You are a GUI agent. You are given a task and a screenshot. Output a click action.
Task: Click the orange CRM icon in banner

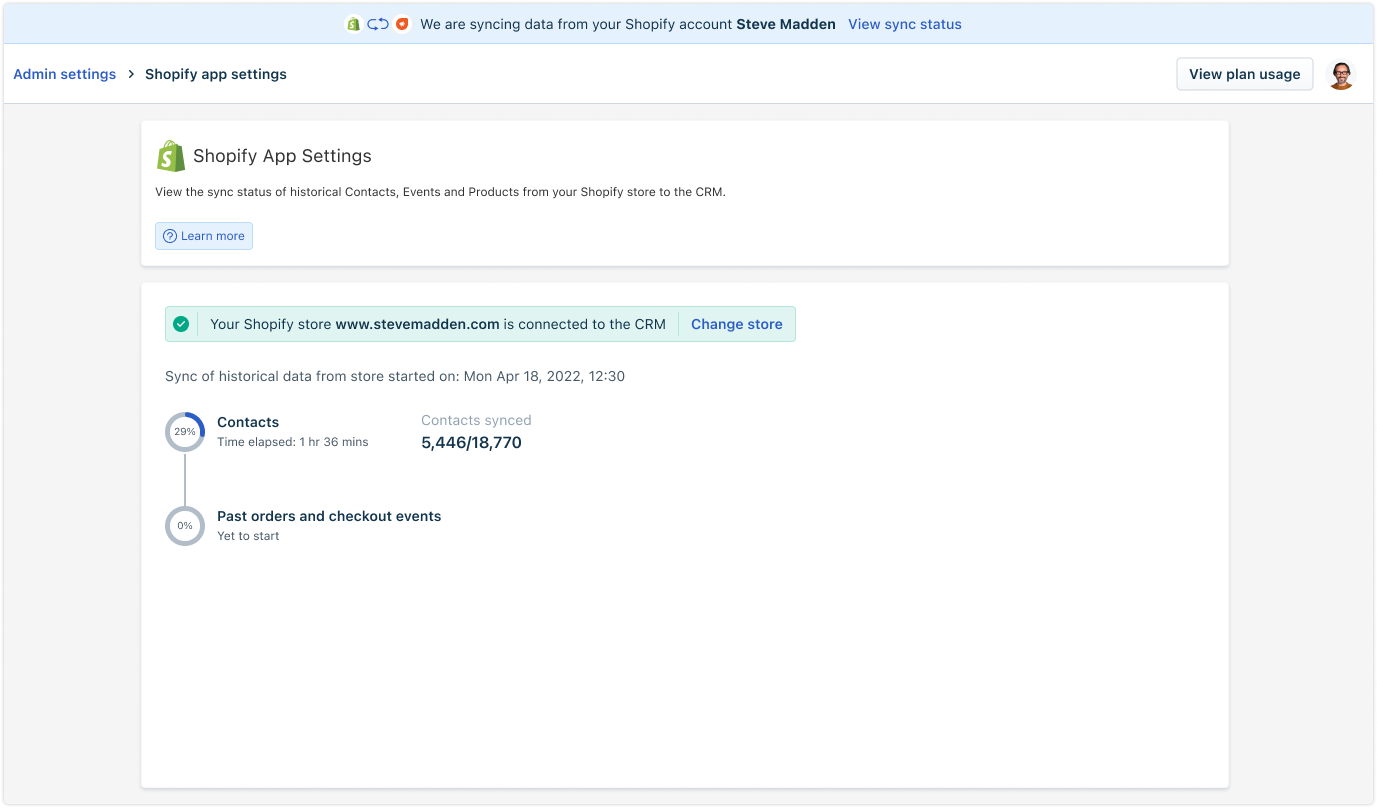402,24
